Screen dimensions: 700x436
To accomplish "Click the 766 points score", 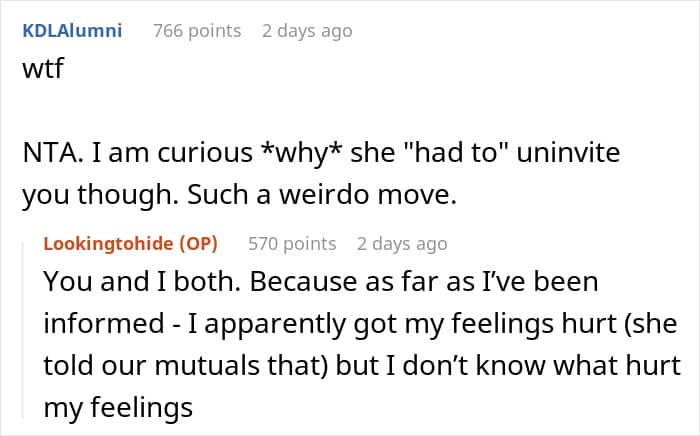I will pyautogui.click(x=197, y=31).
